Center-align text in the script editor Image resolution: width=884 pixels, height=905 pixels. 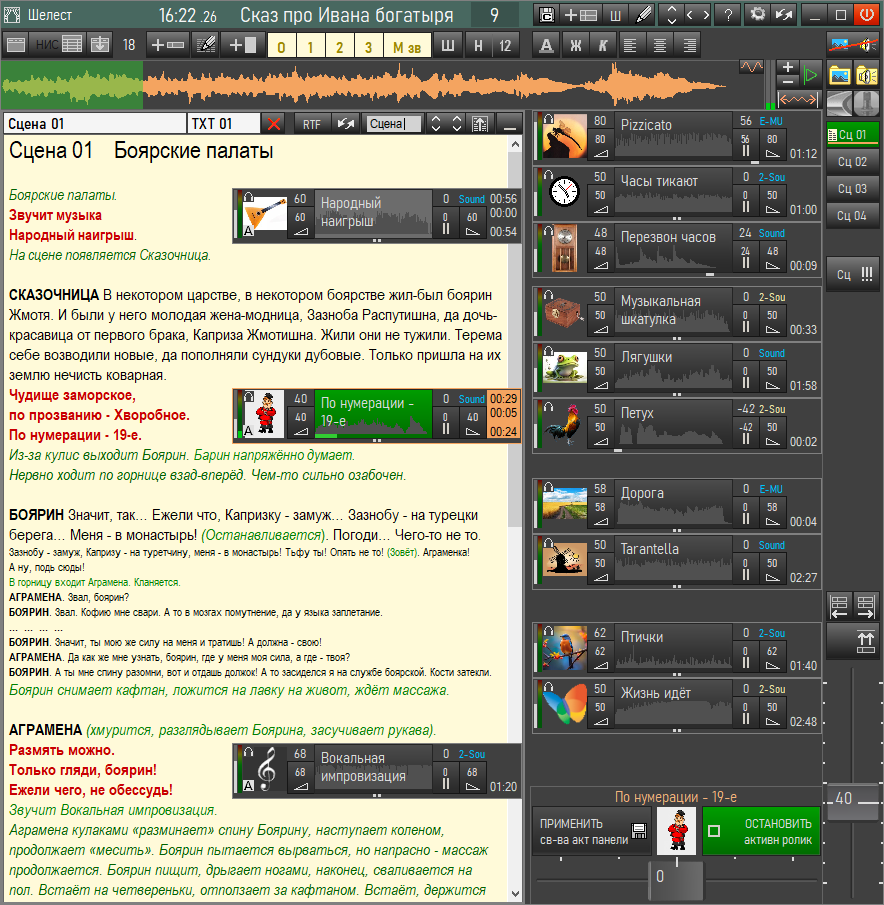(660, 46)
